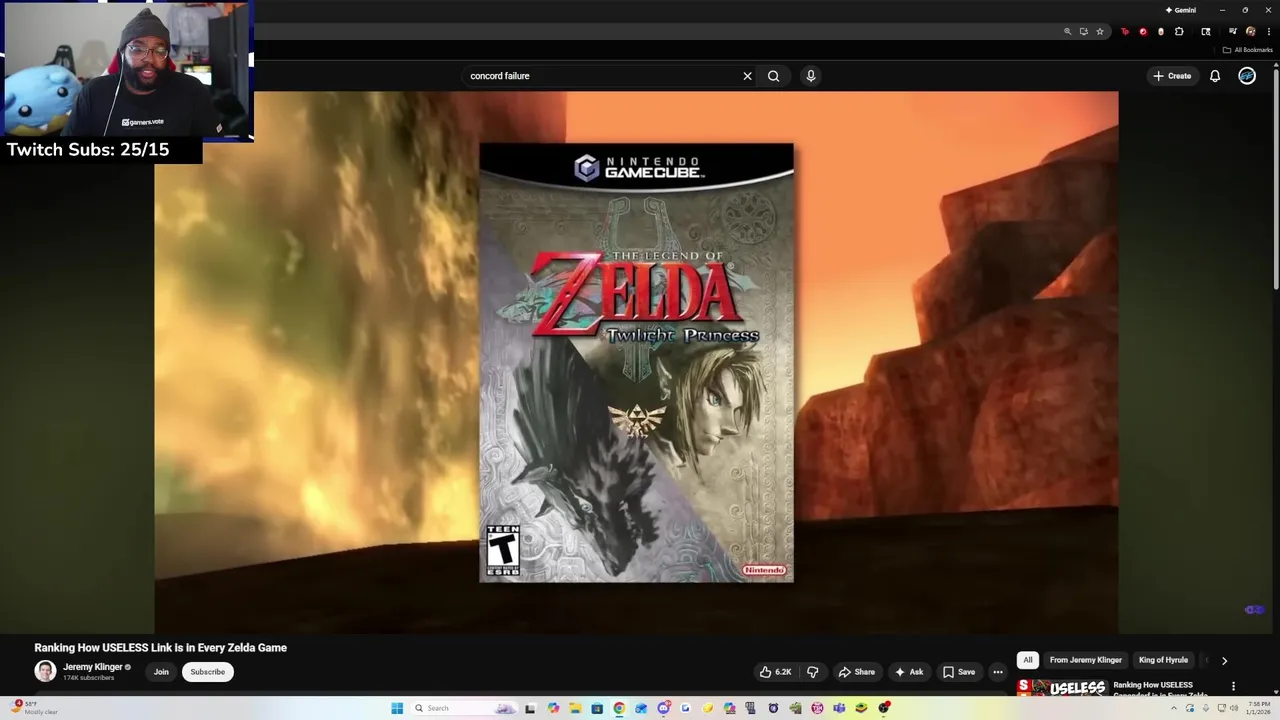Open Microsoft Teams from the taskbar

(x=839, y=708)
